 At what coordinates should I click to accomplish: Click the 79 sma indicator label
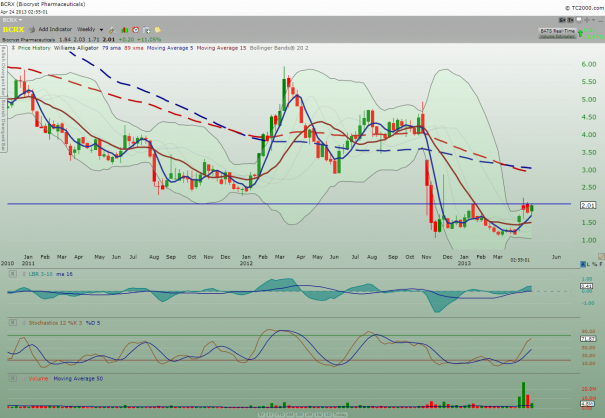112,48
